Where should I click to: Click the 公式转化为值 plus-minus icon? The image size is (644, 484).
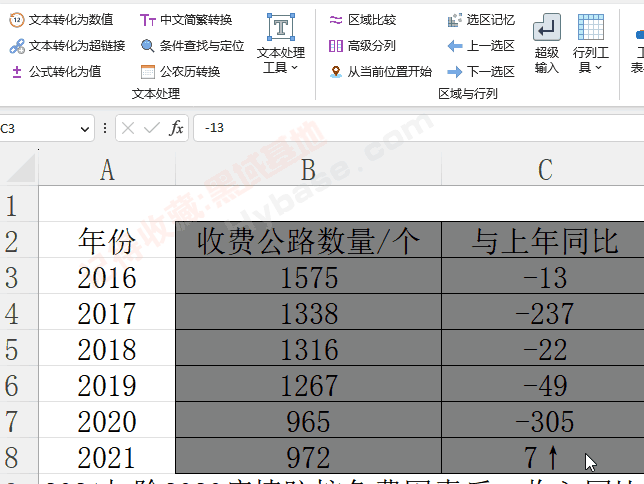pos(16,72)
